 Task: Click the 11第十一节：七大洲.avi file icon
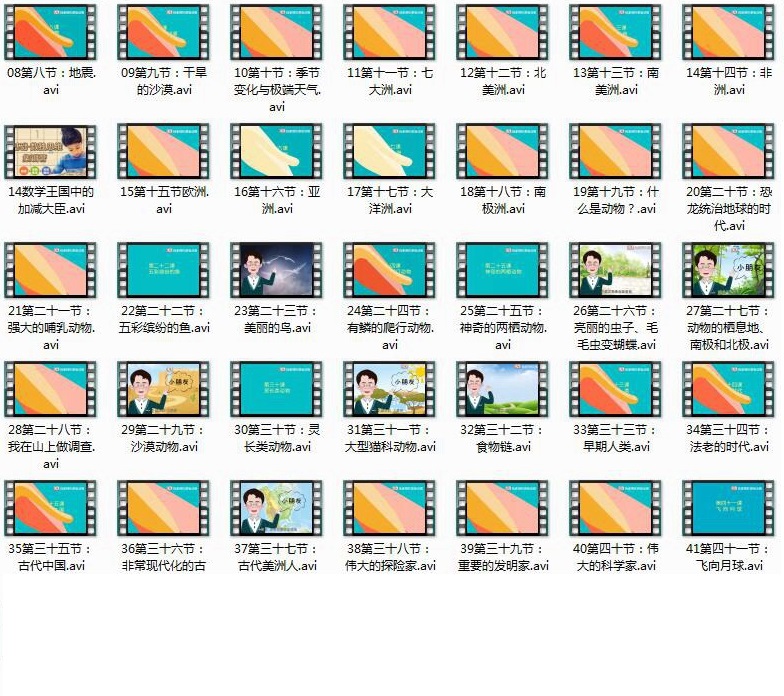[x=390, y=33]
